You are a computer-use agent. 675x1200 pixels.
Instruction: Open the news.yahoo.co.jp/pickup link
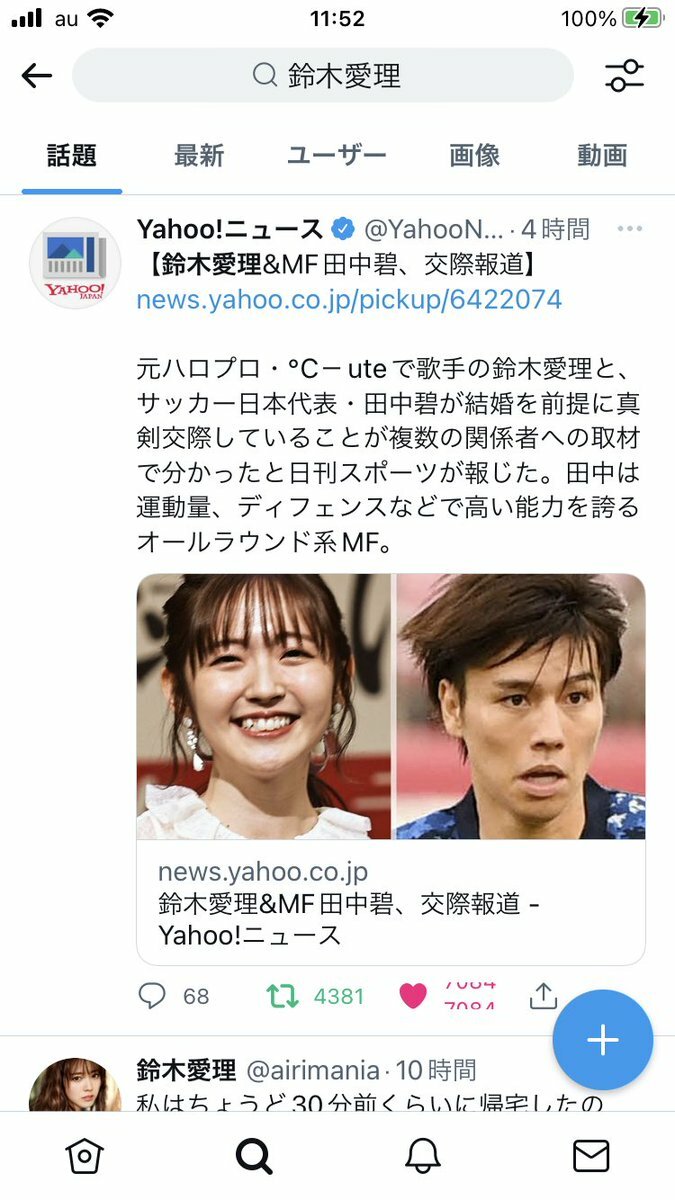(349, 299)
